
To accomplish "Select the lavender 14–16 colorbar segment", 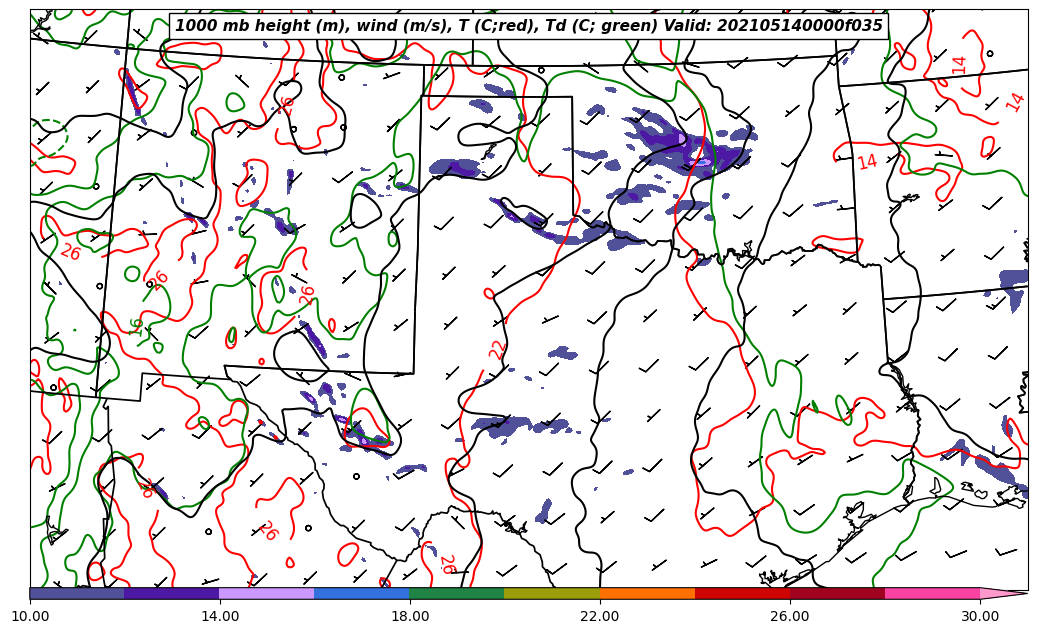I will point(266,593).
